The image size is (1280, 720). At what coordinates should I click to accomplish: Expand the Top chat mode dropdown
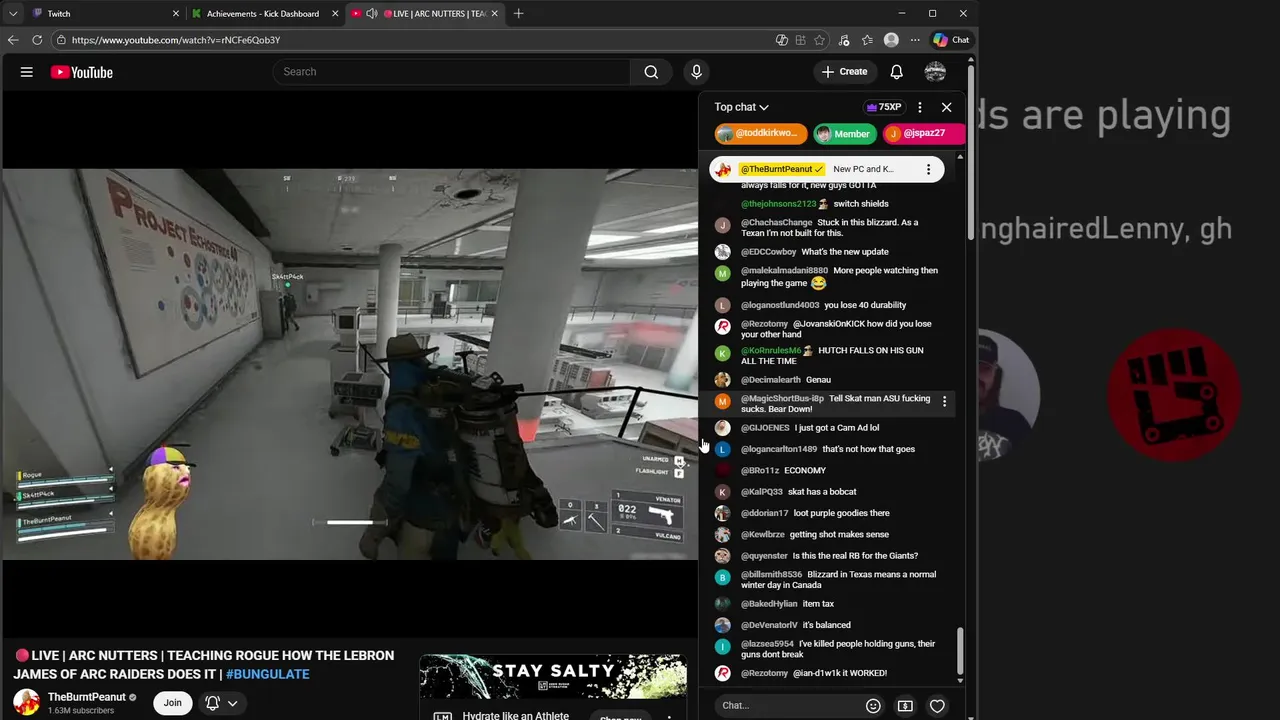(x=741, y=107)
